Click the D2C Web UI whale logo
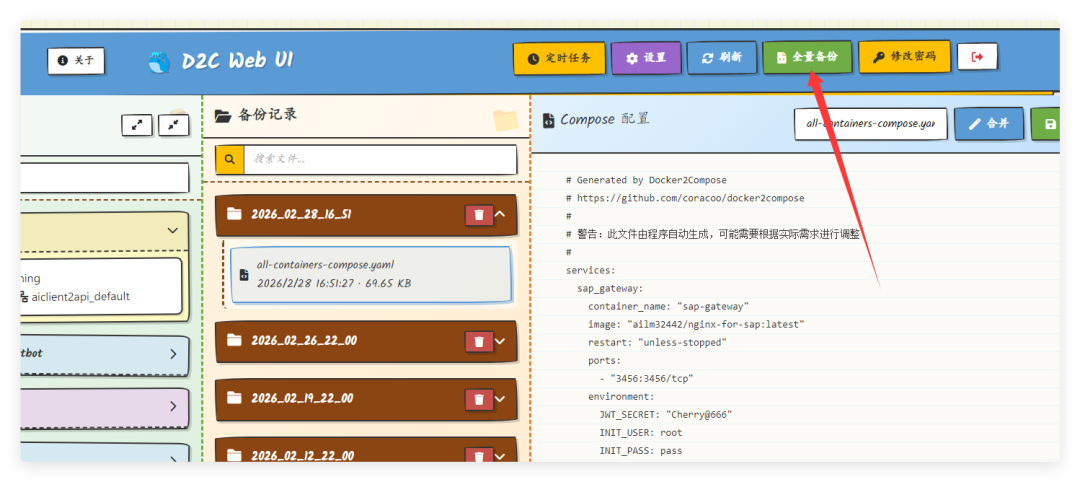 (x=159, y=61)
